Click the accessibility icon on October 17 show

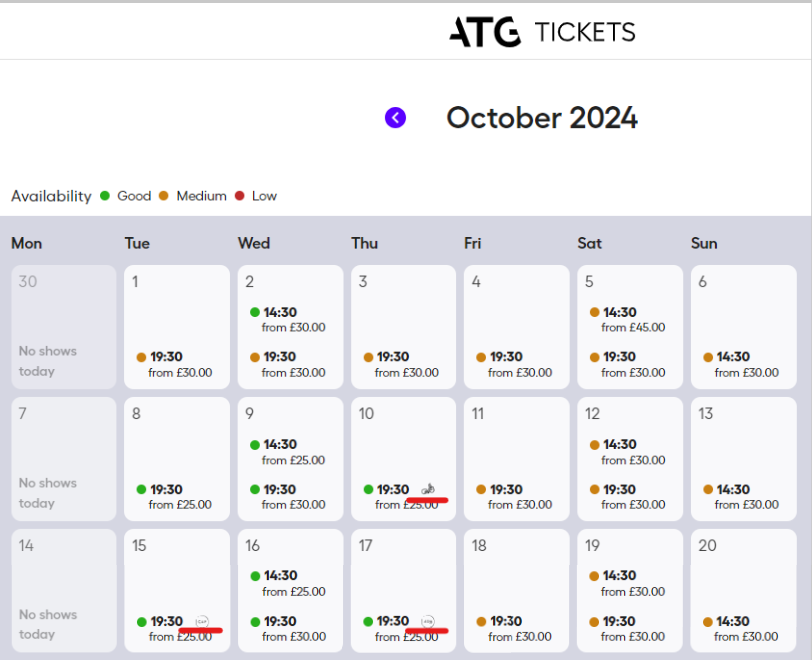click(428, 621)
